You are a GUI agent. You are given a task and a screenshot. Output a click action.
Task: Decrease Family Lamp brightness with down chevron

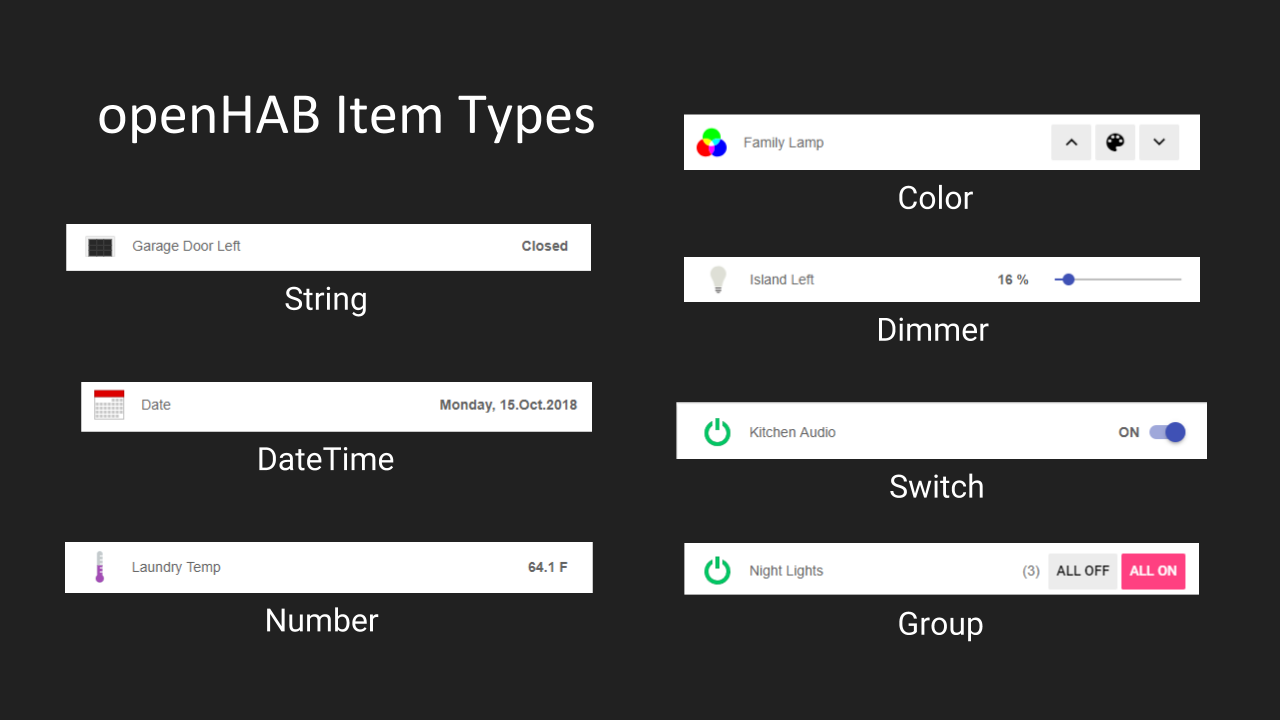1159,143
